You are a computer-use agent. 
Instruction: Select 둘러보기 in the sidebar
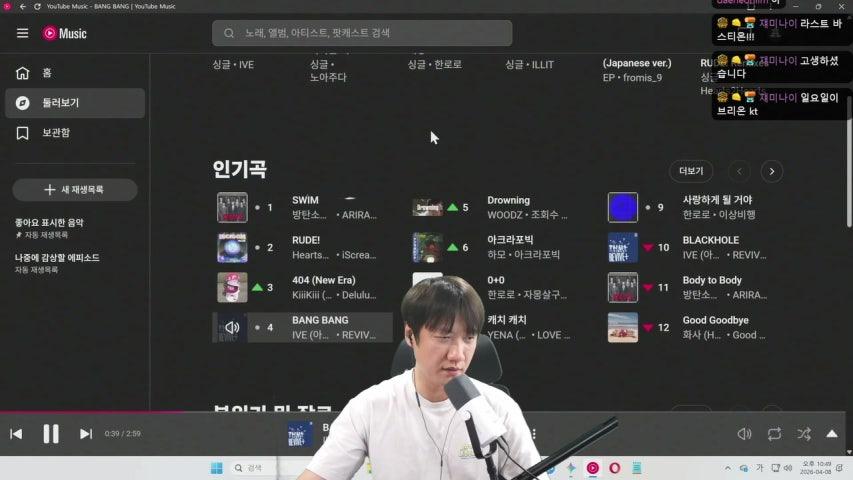coord(60,103)
